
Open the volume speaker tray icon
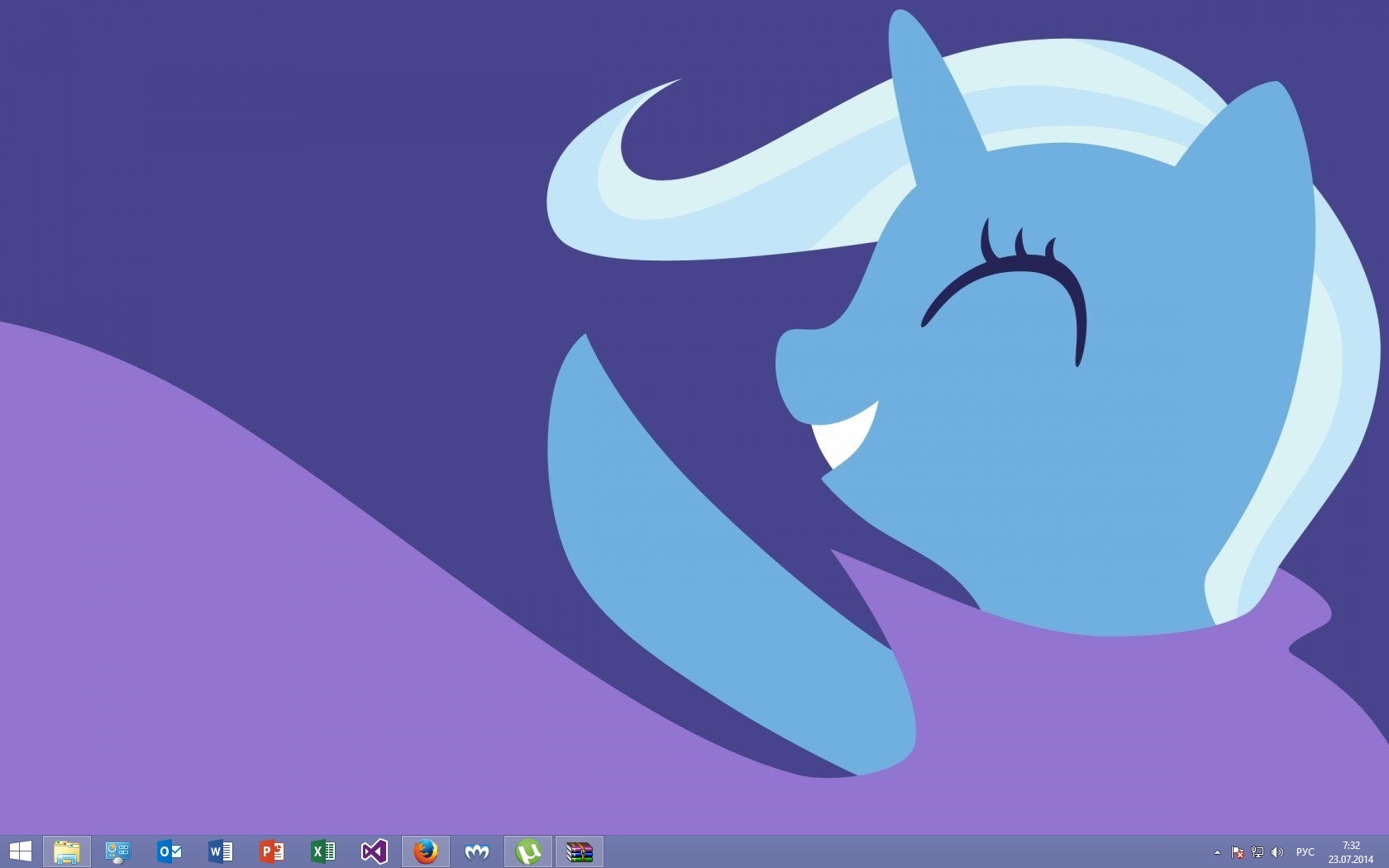coord(1277,852)
